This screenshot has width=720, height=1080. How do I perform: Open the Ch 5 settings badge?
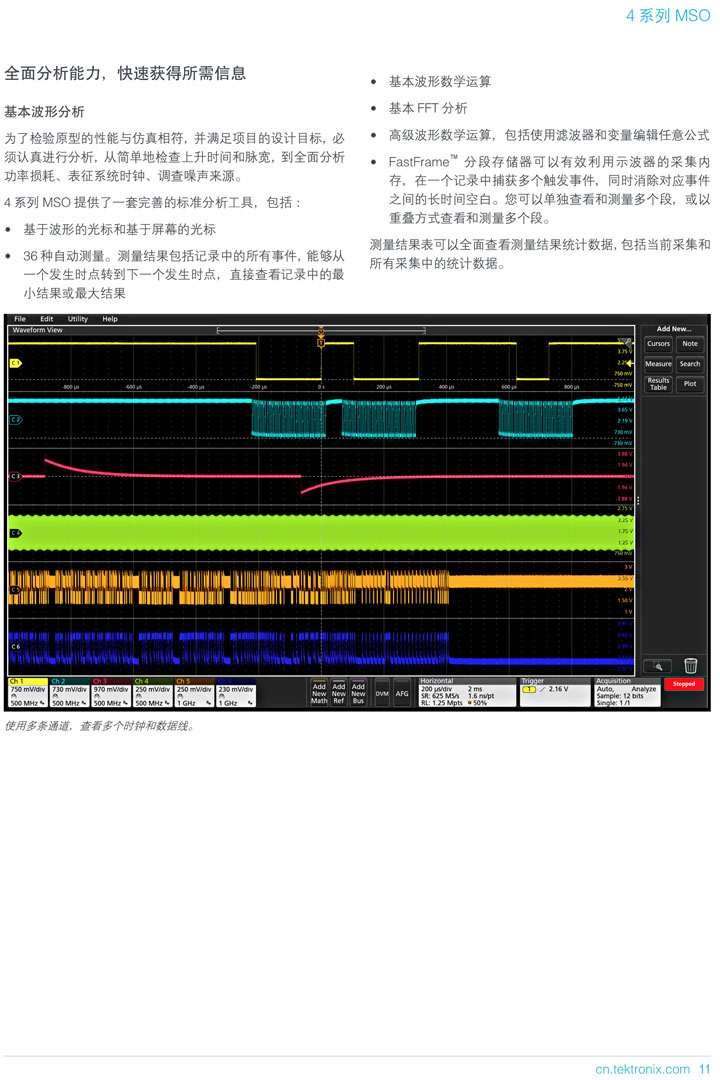194,692
